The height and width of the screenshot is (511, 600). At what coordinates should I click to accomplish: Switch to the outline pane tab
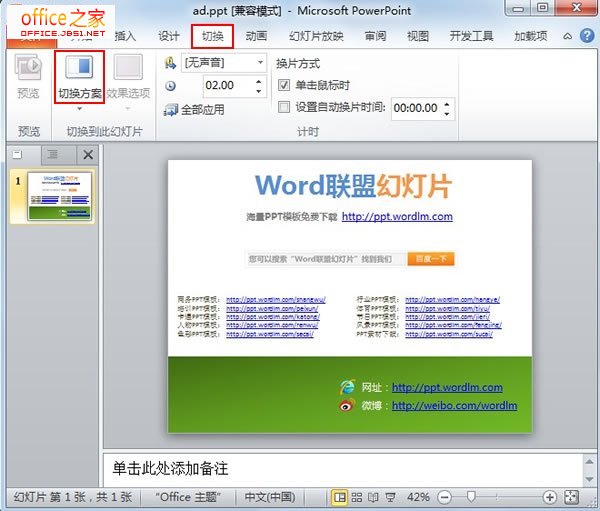pyautogui.click(x=52, y=155)
